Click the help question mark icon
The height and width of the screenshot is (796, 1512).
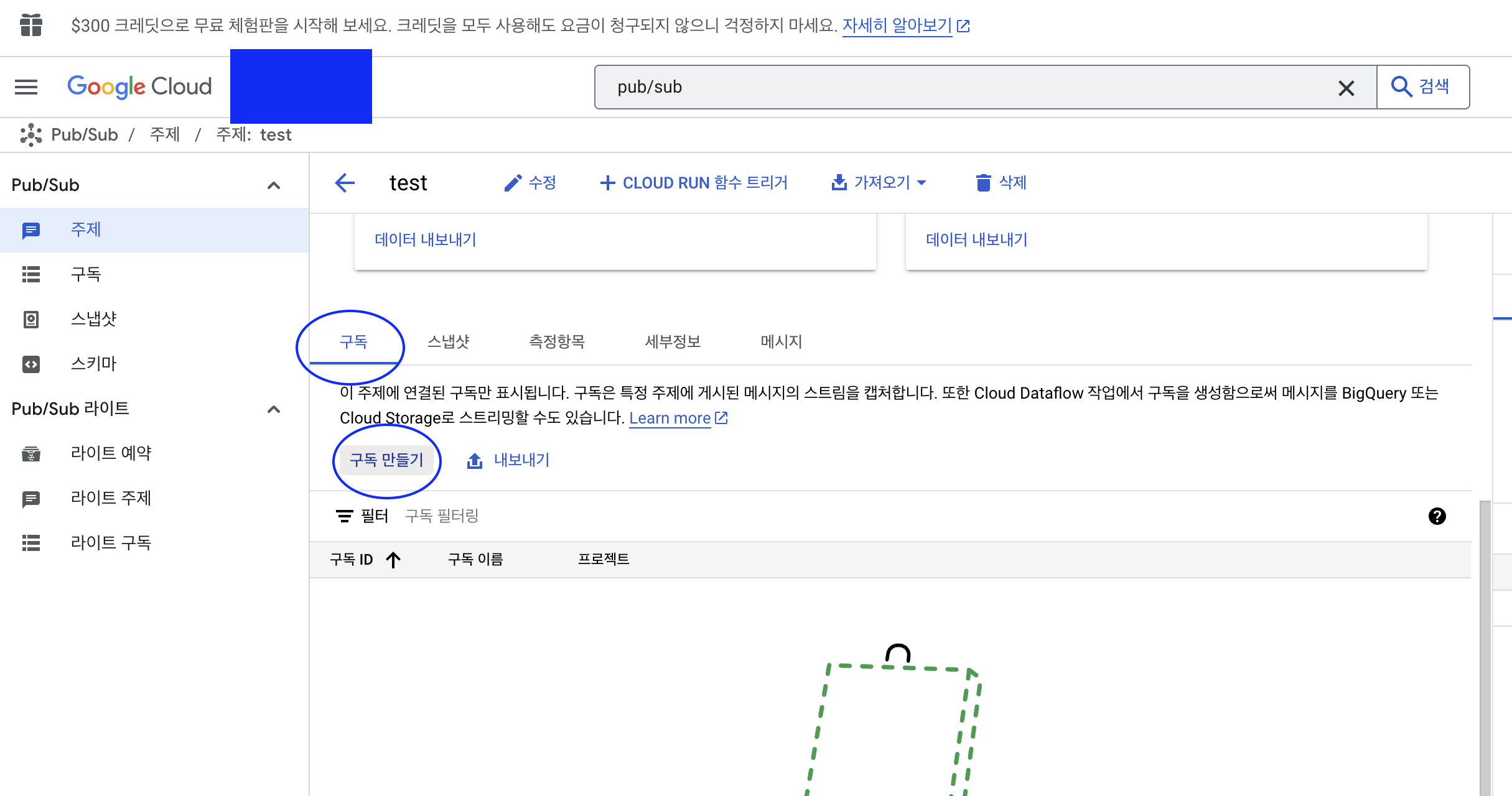click(x=1437, y=516)
